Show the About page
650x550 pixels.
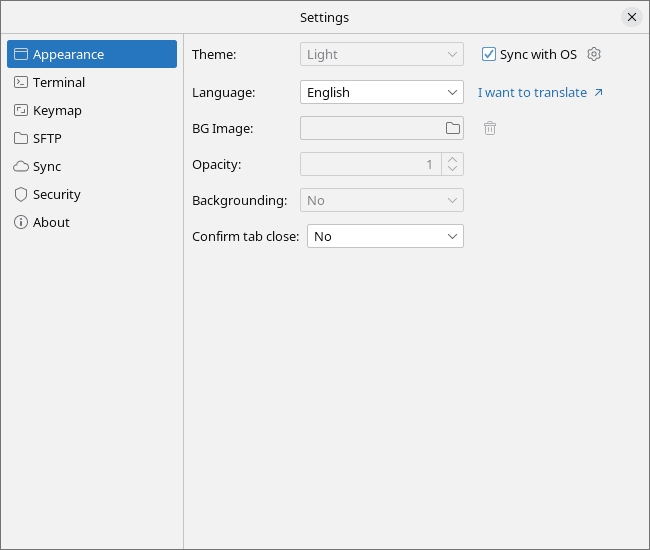[x=92, y=222]
